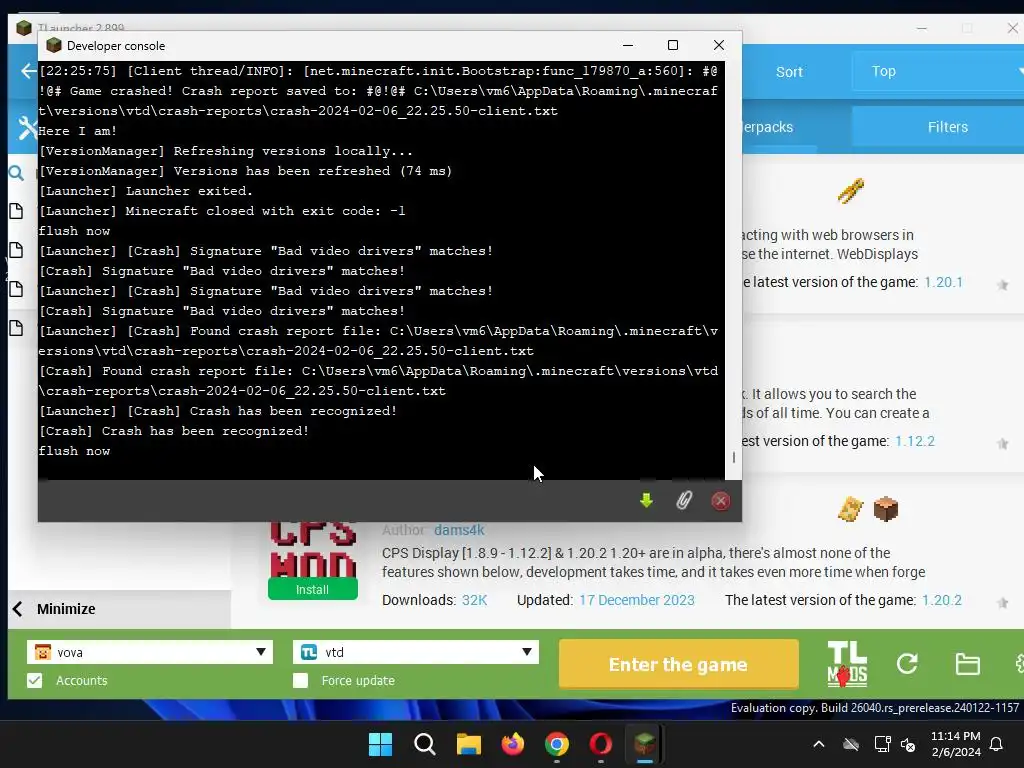Open the wrench tools icon in TLauncher sidebar
The width and height of the screenshot is (1024, 768).
pos(27,128)
